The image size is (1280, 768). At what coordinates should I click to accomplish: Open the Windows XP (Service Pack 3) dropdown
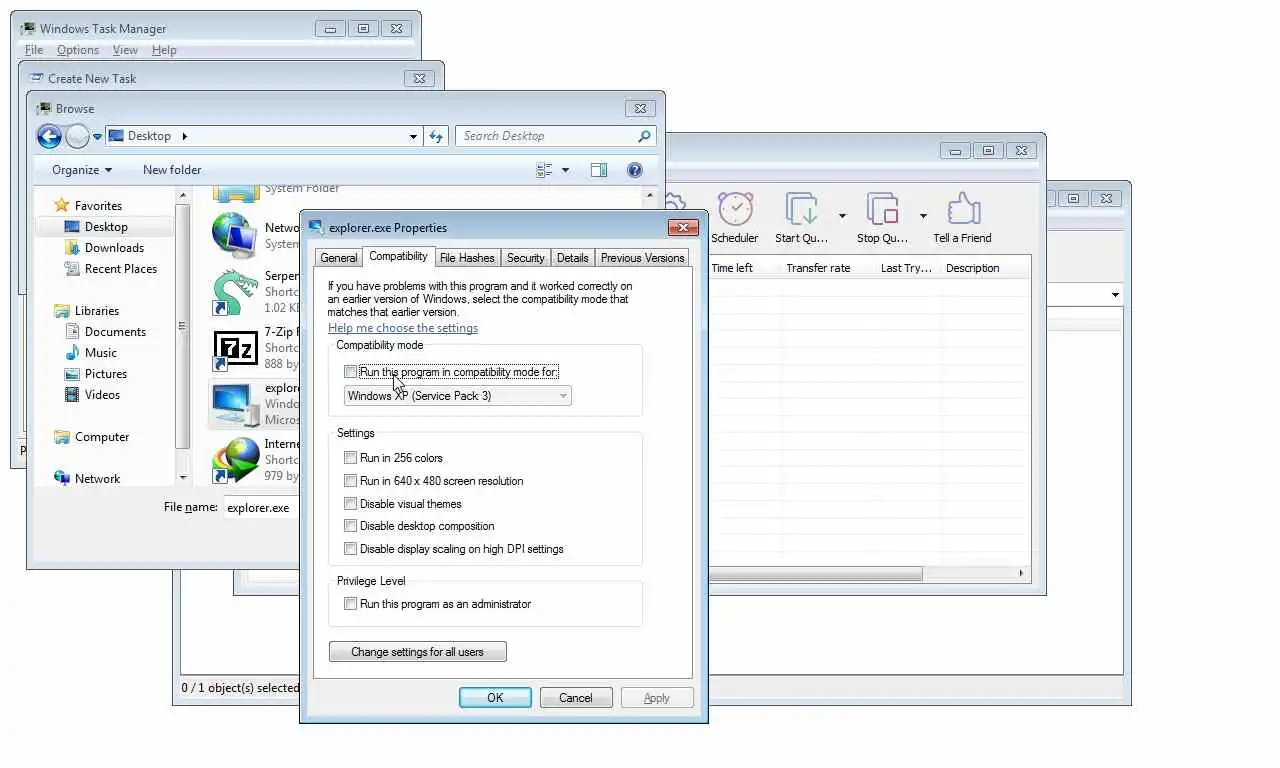(x=457, y=396)
